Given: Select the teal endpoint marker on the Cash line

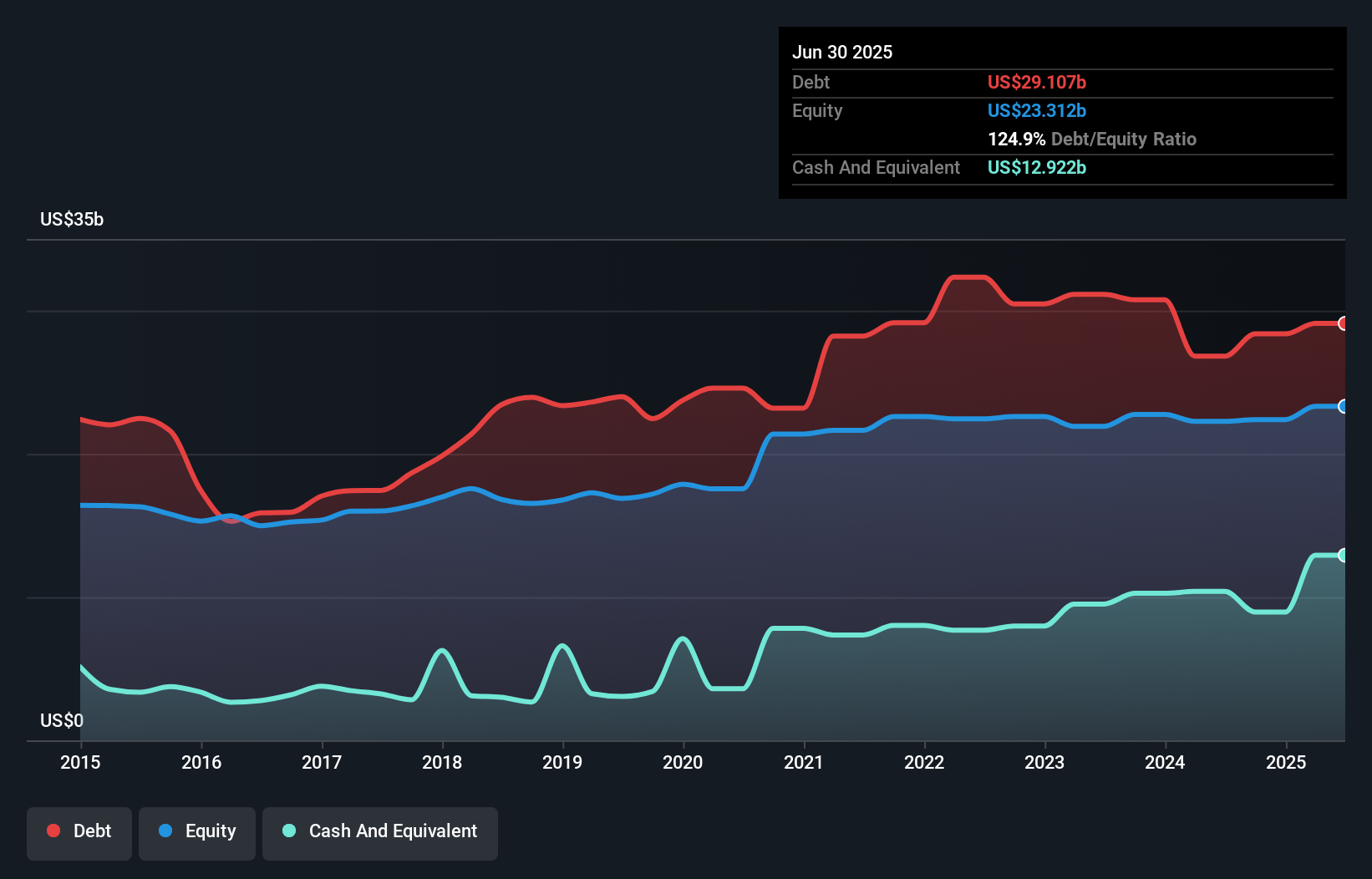Looking at the screenshot, I should 1343,555.
